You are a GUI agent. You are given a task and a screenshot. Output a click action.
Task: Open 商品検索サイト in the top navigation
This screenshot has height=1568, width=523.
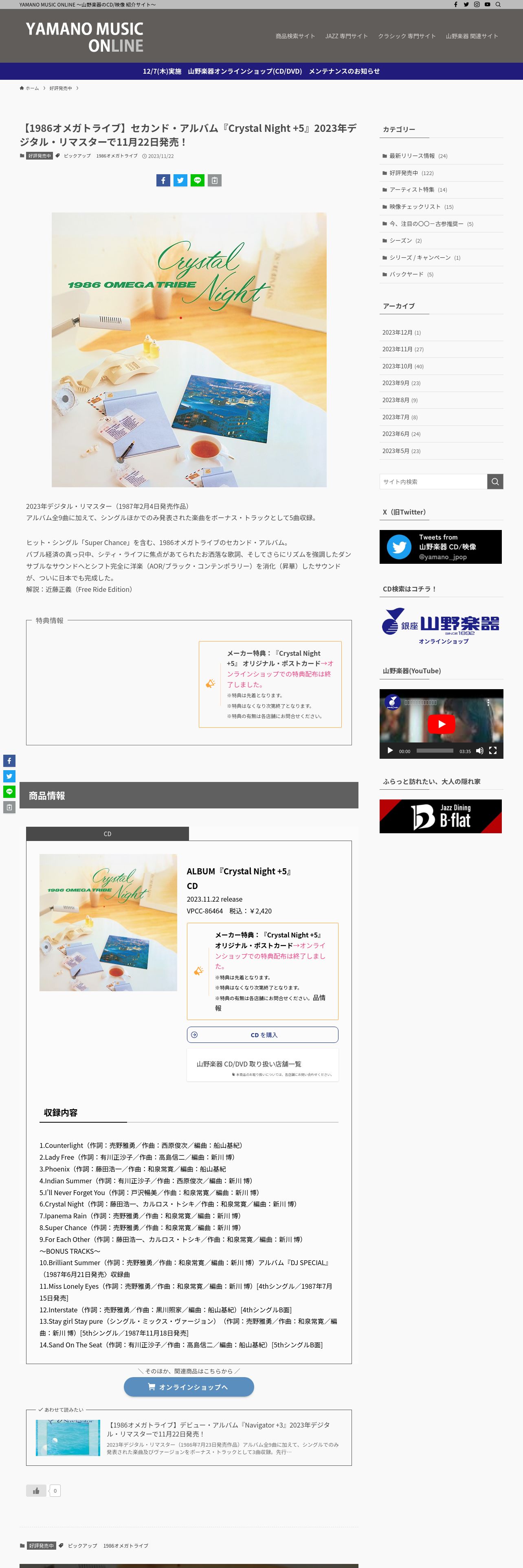(295, 36)
